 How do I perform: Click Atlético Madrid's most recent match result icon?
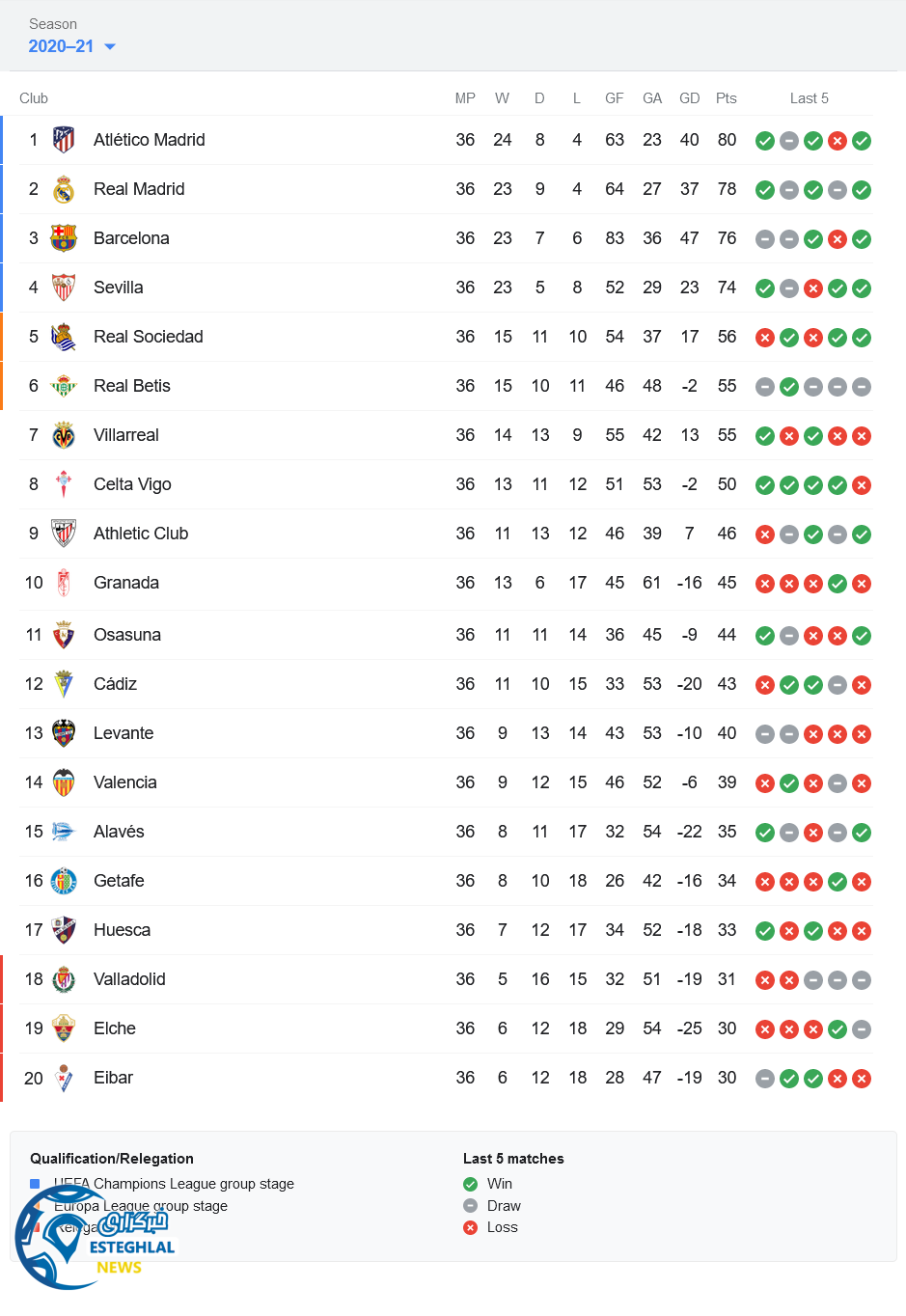click(x=862, y=141)
